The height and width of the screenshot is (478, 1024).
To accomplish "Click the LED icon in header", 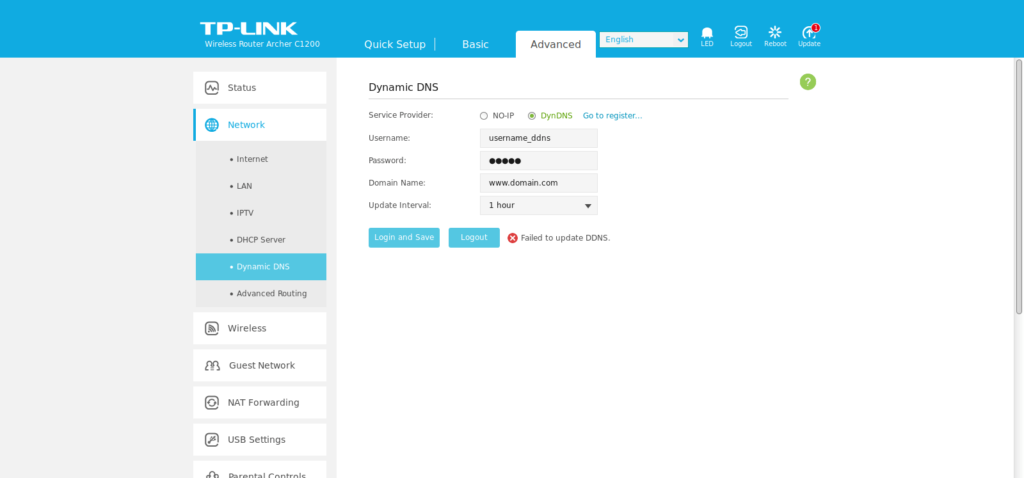I will 707,33.
